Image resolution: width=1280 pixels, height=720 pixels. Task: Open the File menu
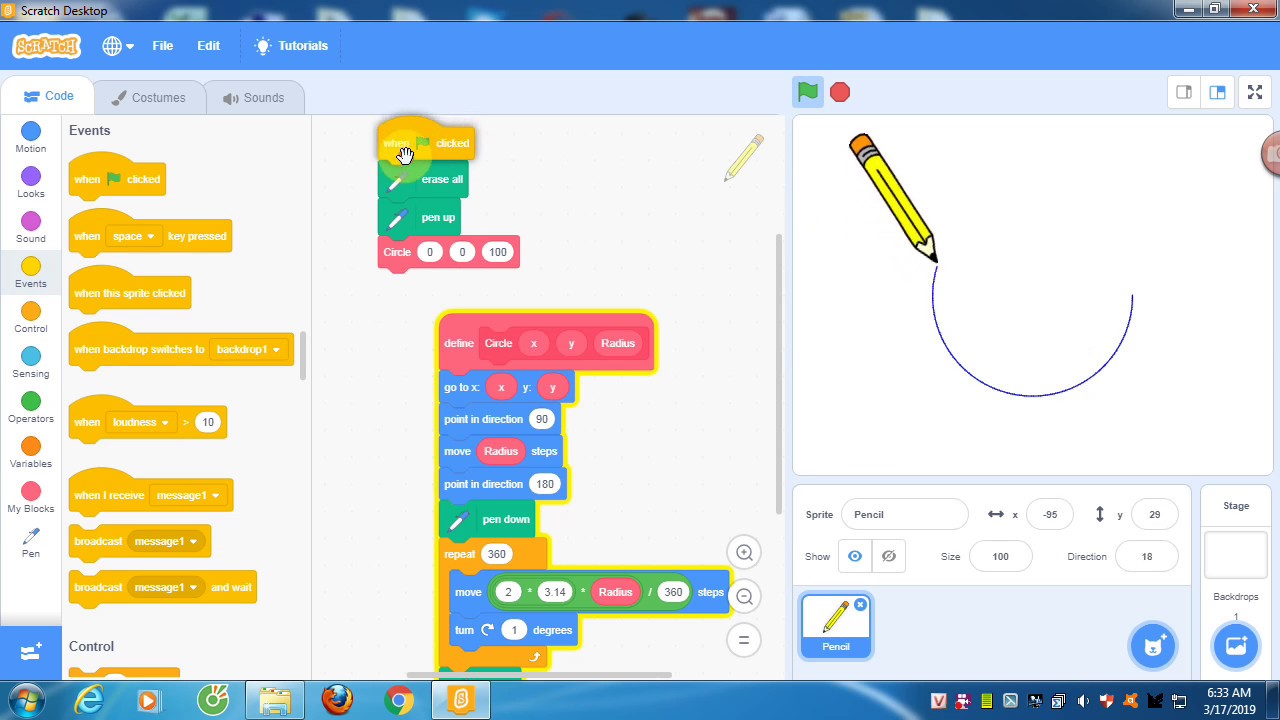pyautogui.click(x=162, y=46)
